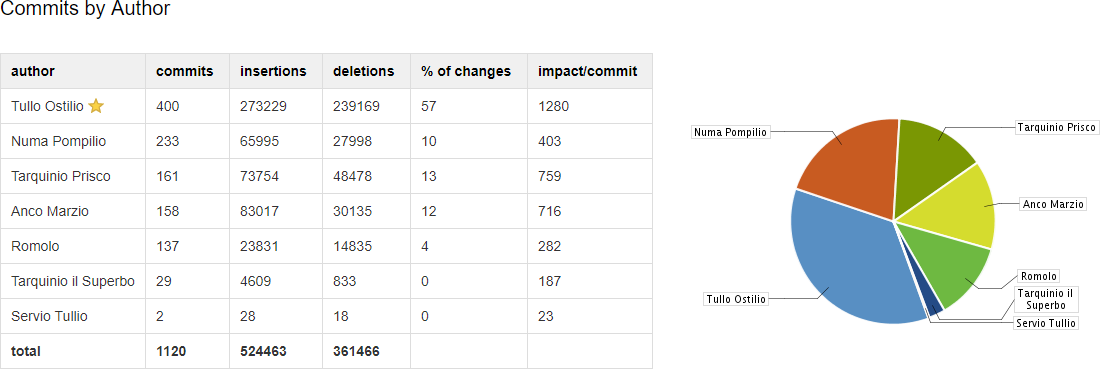Screen dimensions: 1100x369
Task: Click Anco Marzio author name in table
Action: pyautogui.click(x=50, y=211)
